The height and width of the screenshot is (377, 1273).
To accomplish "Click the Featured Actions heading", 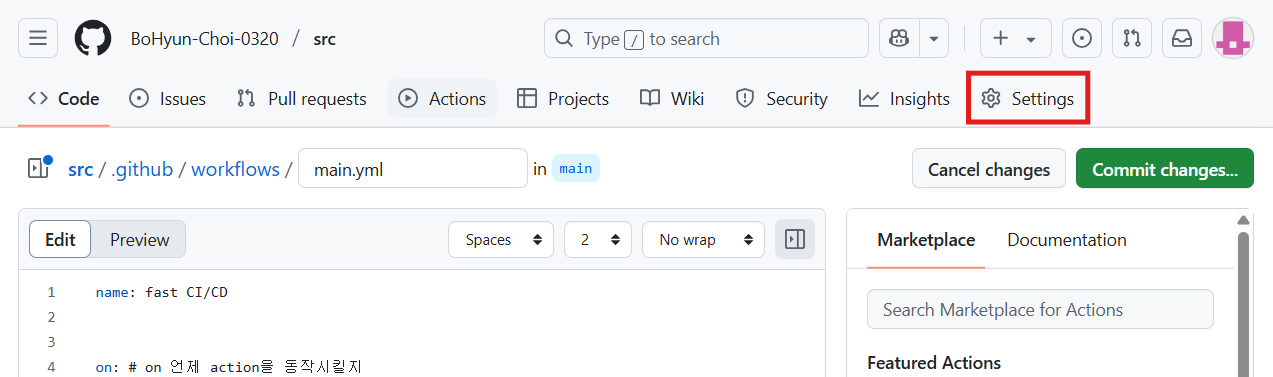I will tap(934, 363).
